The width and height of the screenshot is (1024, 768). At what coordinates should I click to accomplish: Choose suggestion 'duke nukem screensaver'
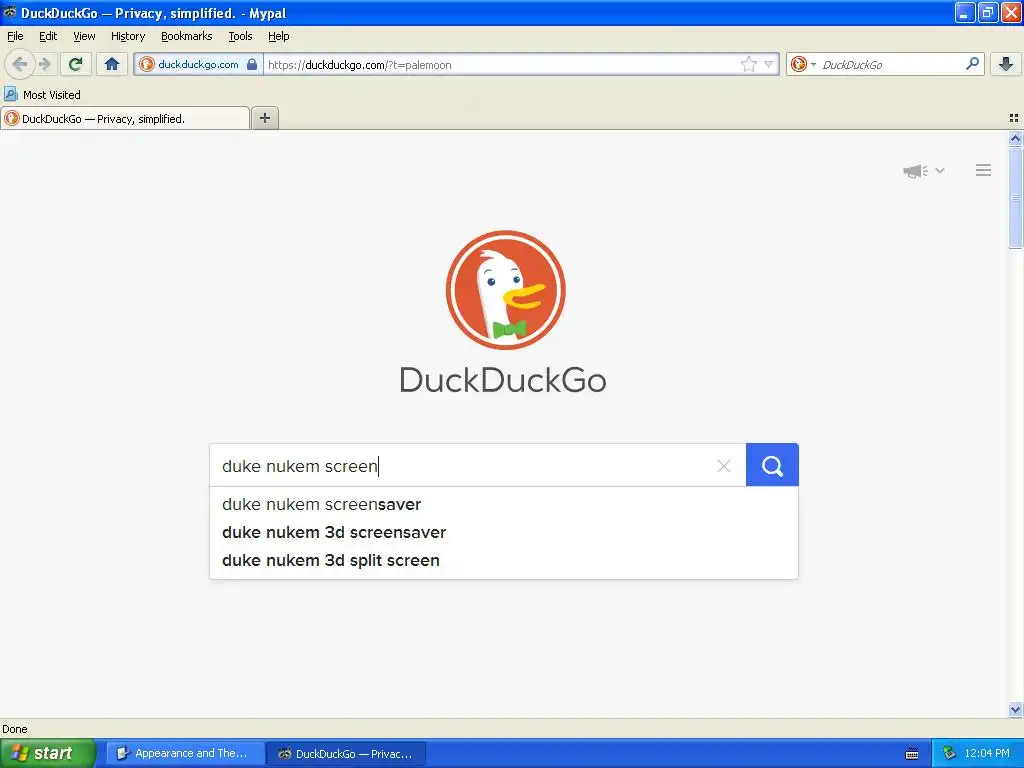click(x=504, y=504)
